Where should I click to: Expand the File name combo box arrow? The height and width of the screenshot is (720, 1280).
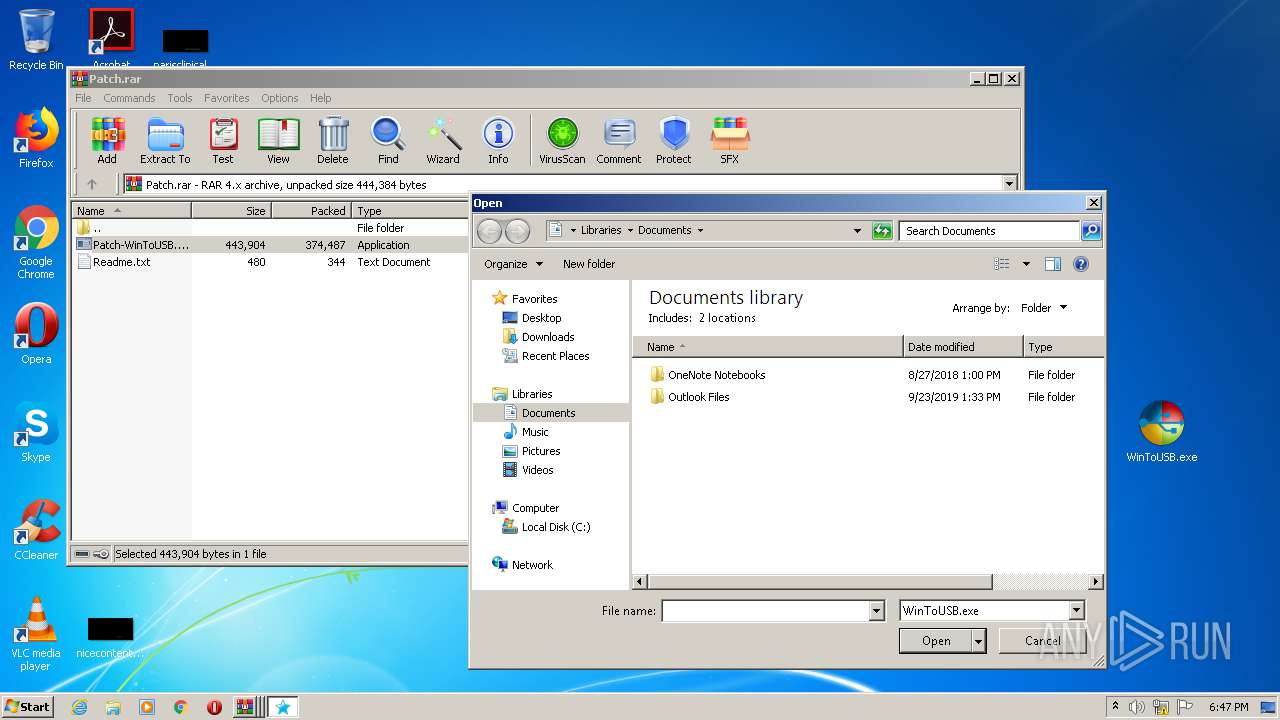877,611
